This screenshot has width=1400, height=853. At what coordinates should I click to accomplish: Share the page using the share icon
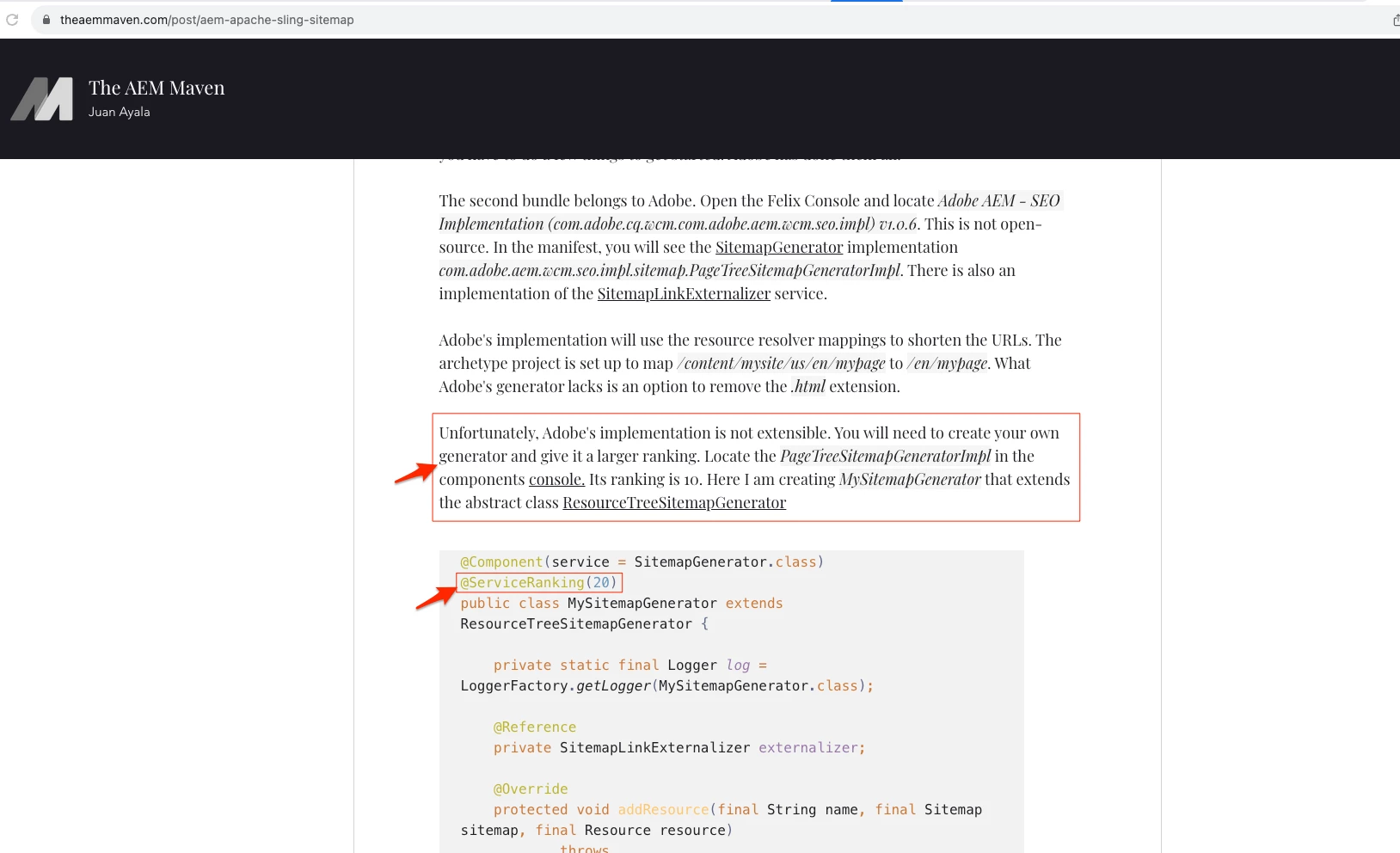pos(1396,20)
